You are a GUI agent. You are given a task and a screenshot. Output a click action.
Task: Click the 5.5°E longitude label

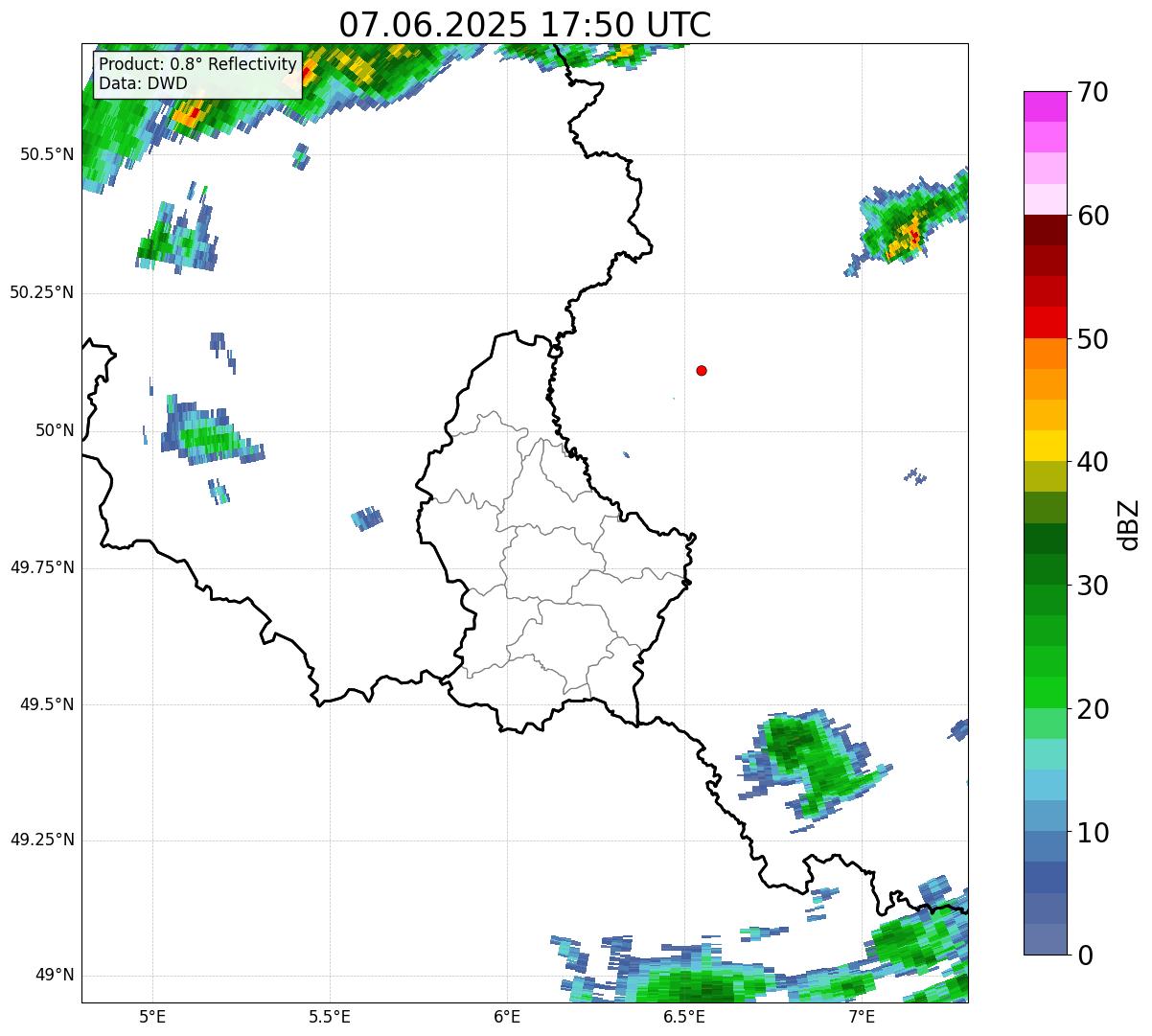330,1016
